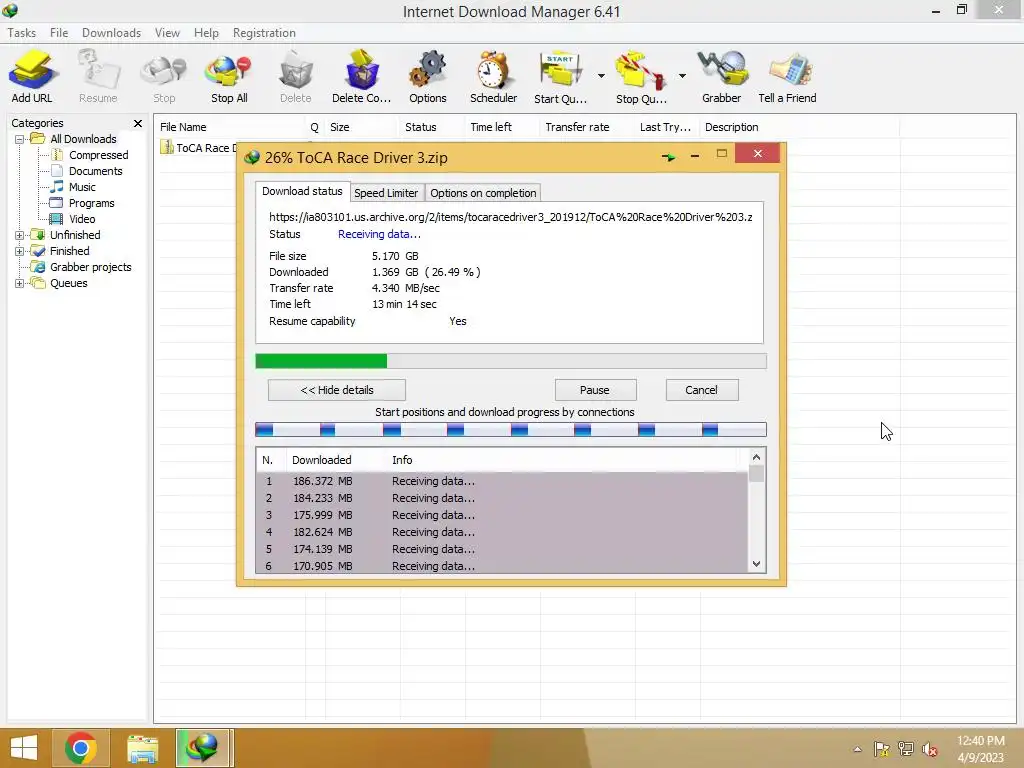Screen dimensions: 1024x768
Task: Open the Grabber tool icon
Action: 721,76
